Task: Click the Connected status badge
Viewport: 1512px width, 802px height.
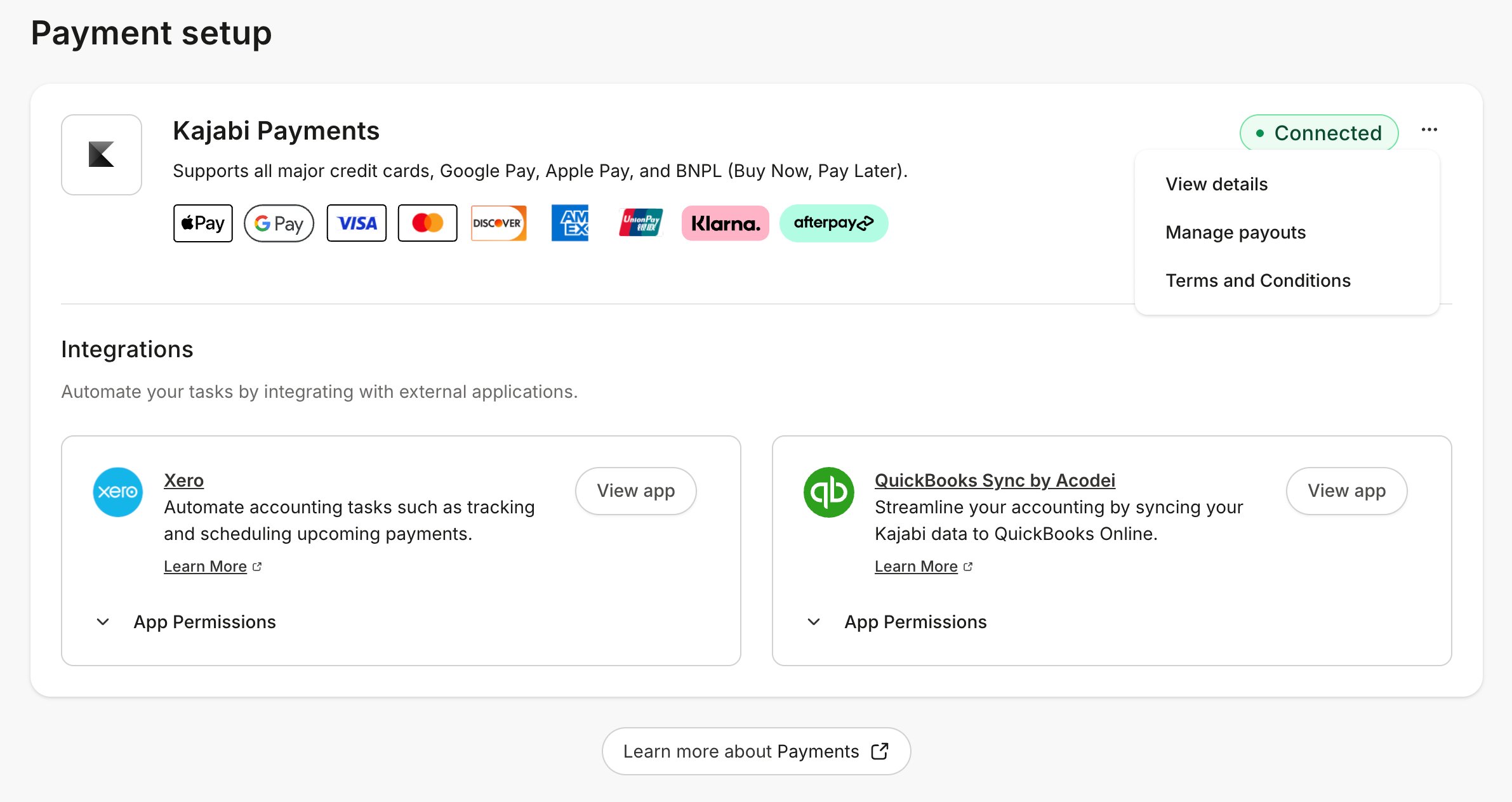Action: point(1320,133)
